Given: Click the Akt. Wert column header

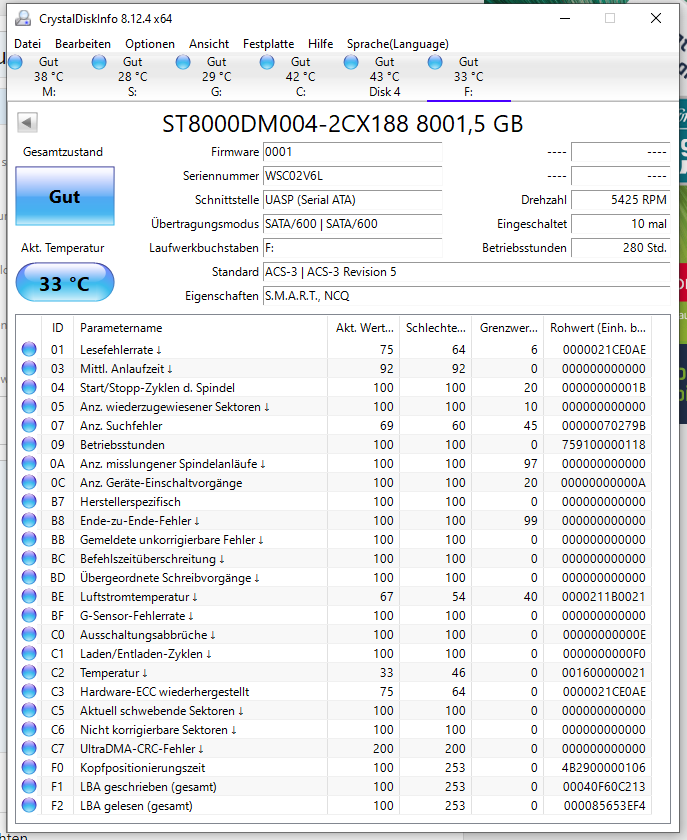Looking at the screenshot, I should (x=364, y=328).
